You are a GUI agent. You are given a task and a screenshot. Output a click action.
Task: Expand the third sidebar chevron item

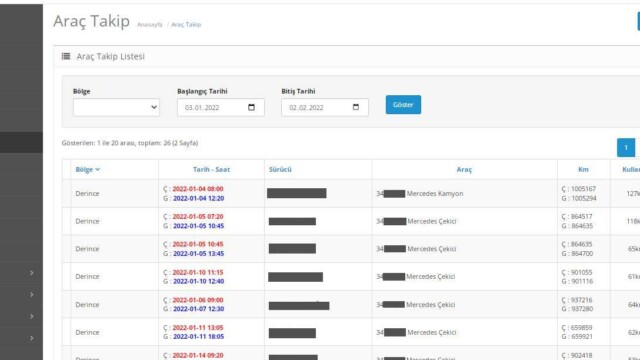pos(31,316)
